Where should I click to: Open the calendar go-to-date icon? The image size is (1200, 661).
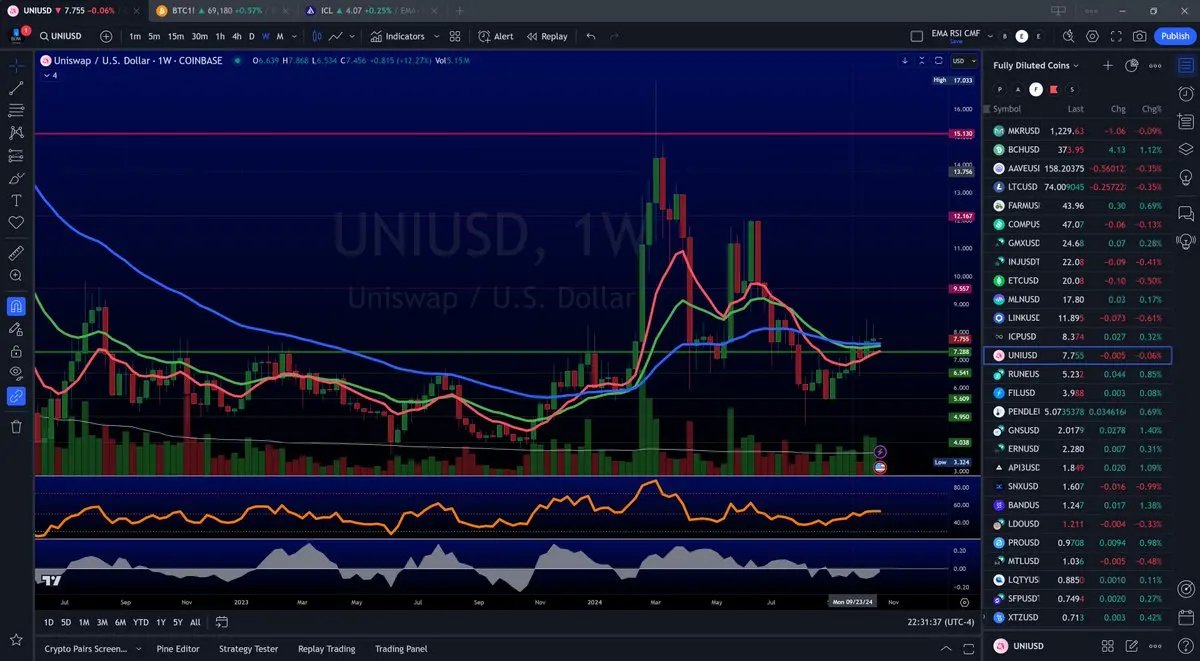pos(222,622)
